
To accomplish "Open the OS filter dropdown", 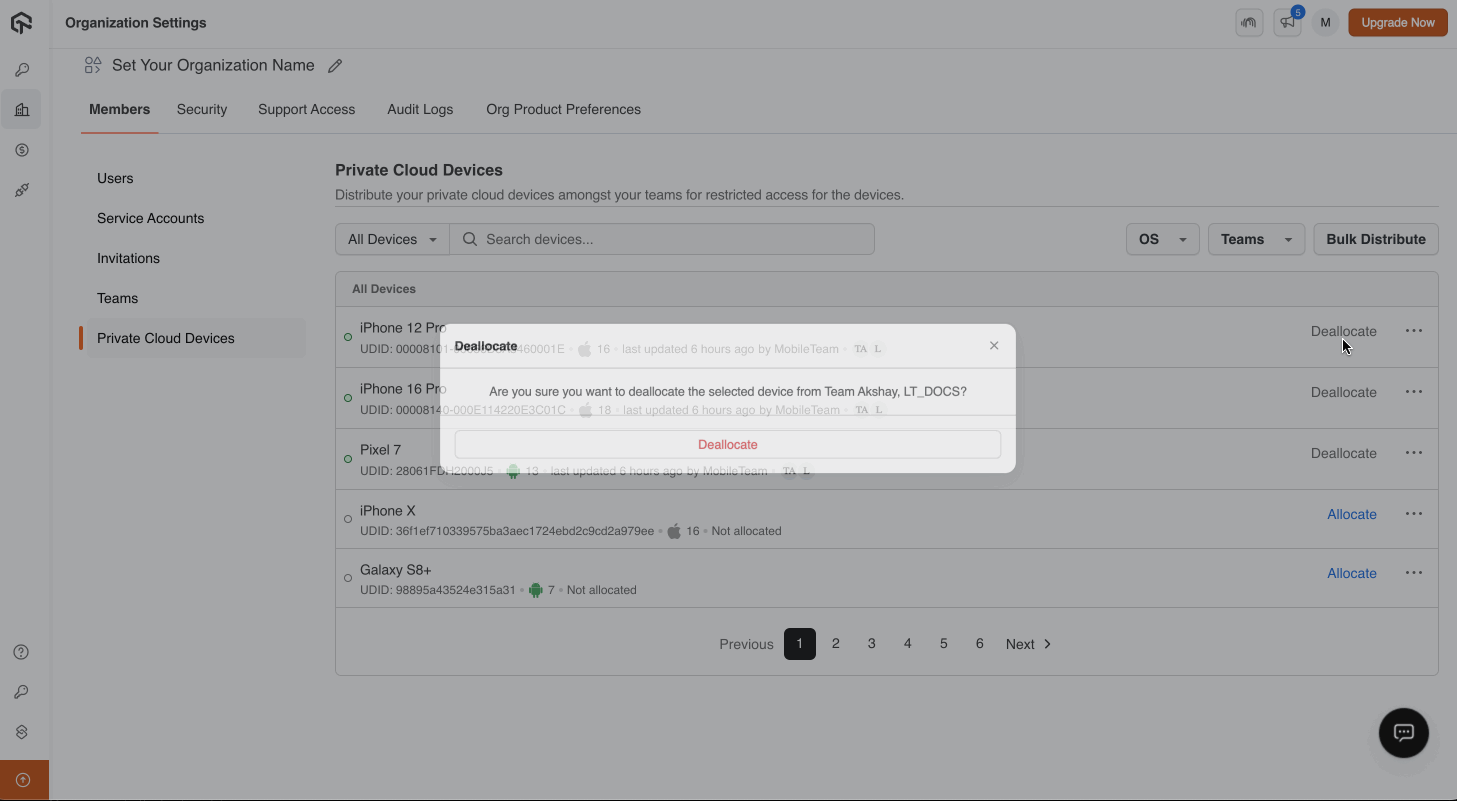I will 1161,239.
